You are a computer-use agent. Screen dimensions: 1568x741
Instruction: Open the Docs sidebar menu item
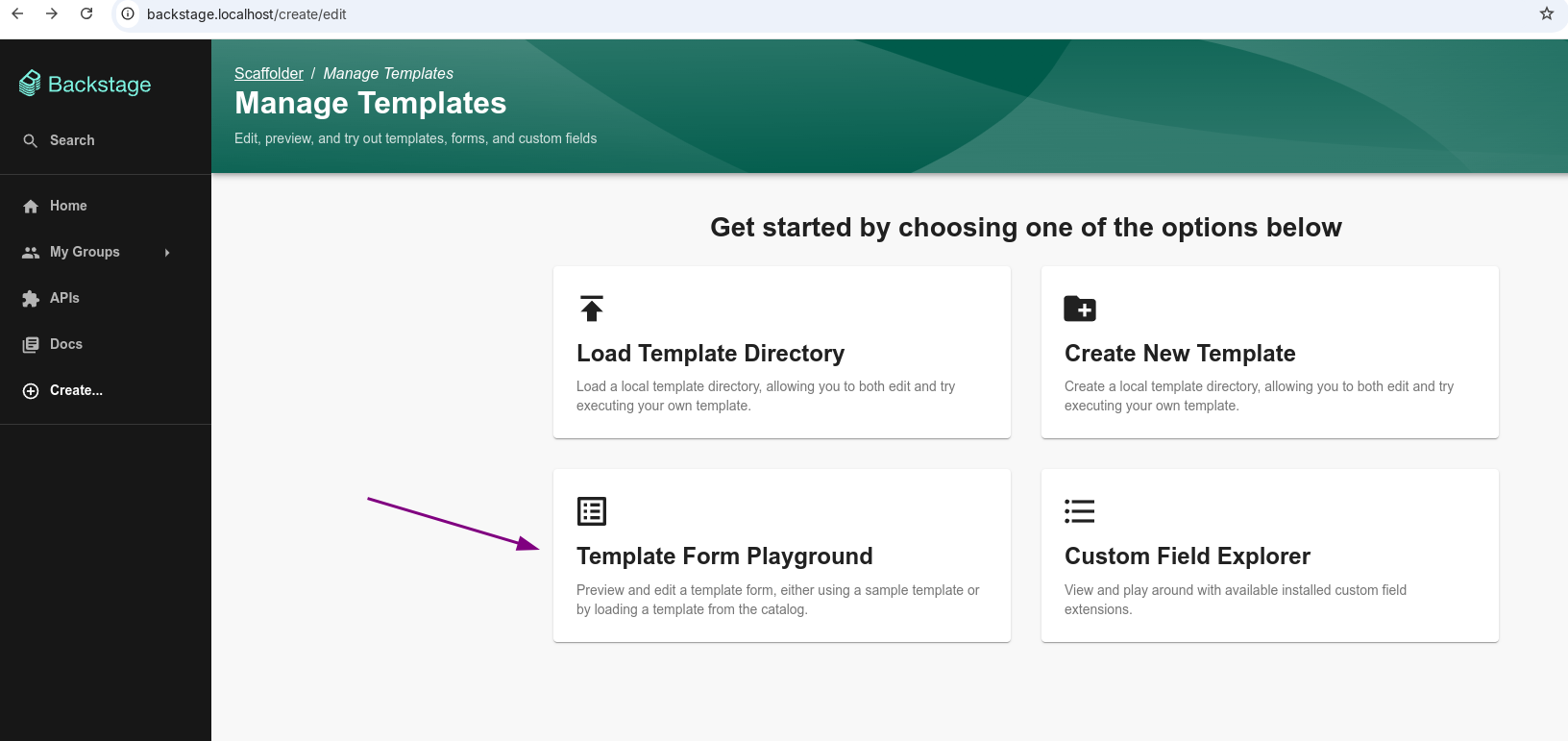(66, 344)
